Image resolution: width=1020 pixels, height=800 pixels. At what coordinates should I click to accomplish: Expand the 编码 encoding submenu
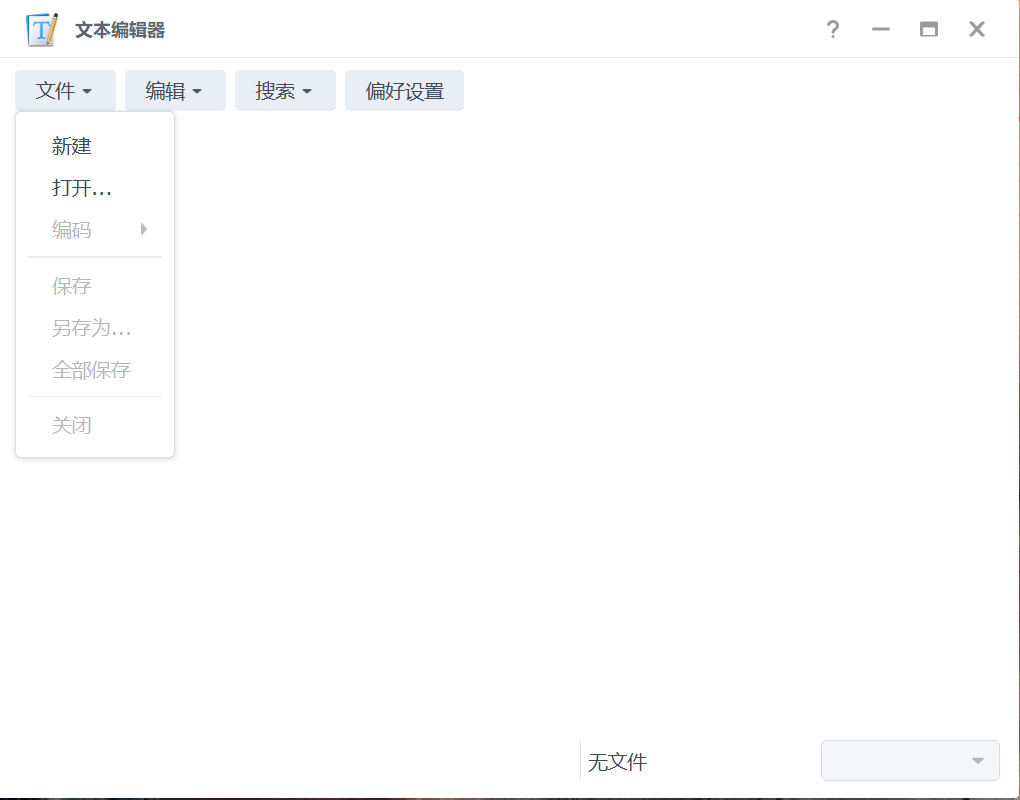point(71,229)
